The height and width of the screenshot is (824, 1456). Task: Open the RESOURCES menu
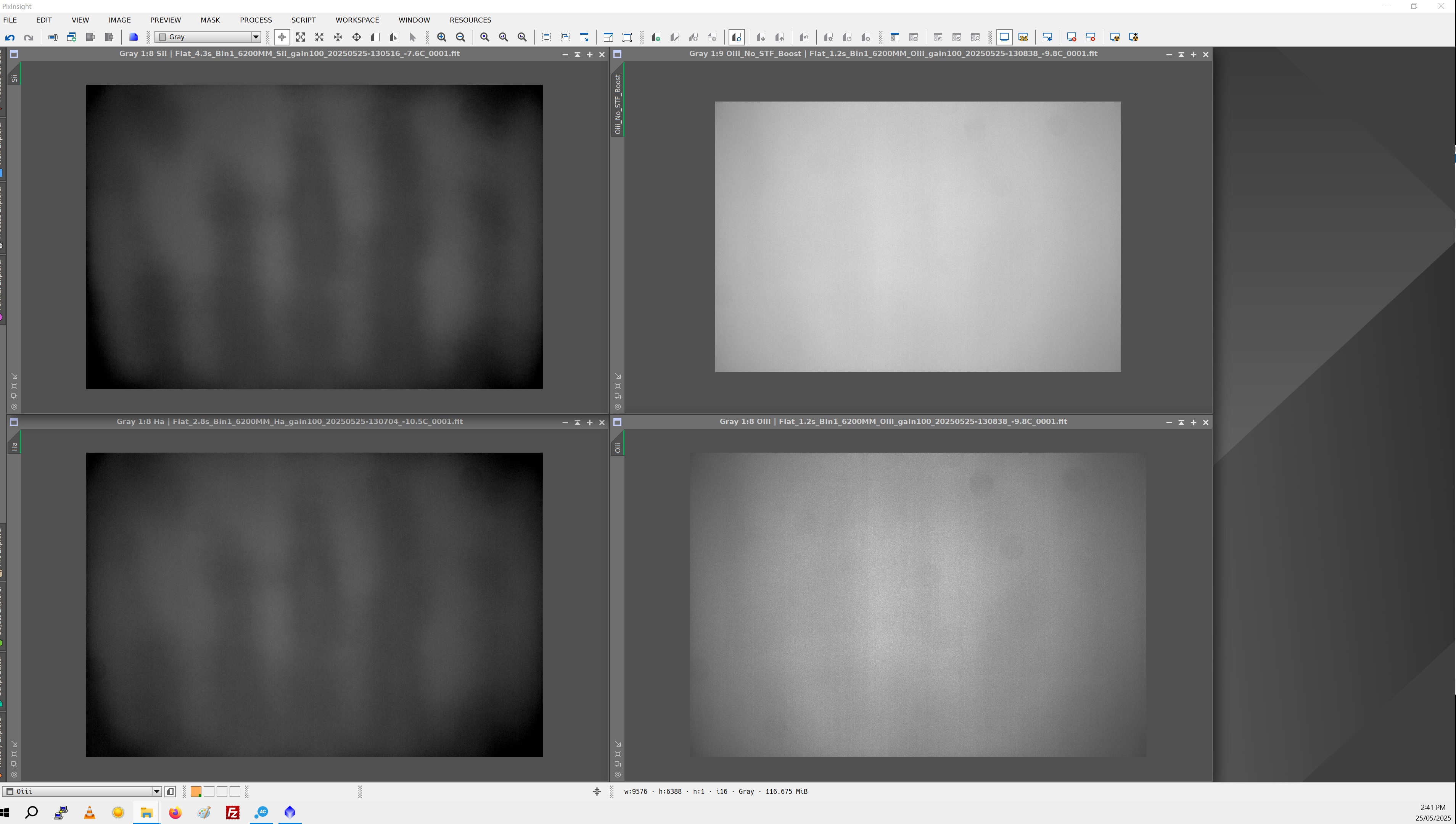point(470,20)
